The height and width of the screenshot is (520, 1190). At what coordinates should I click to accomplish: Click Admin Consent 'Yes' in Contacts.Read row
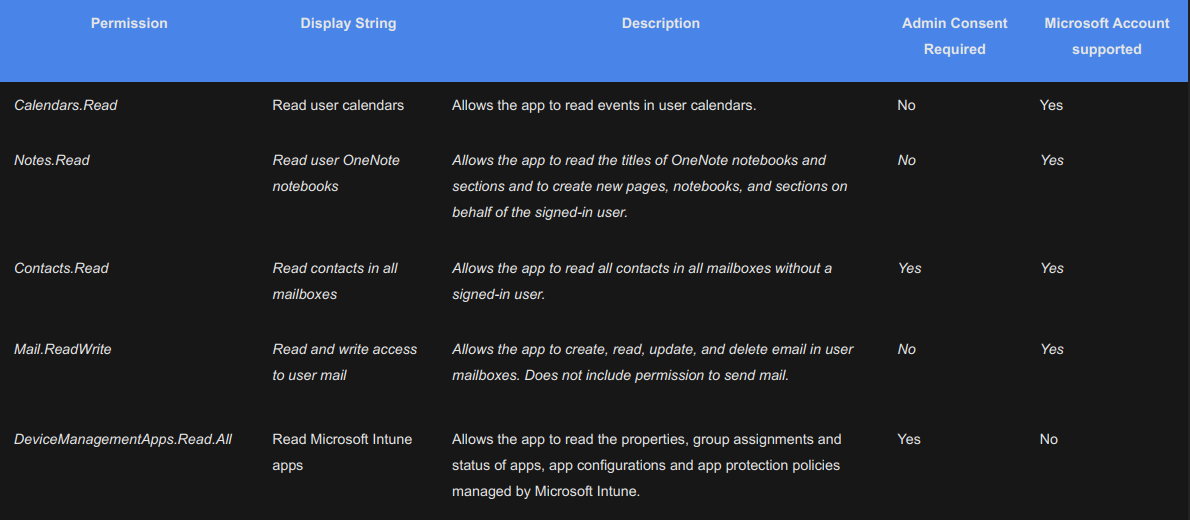pyautogui.click(x=909, y=268)
